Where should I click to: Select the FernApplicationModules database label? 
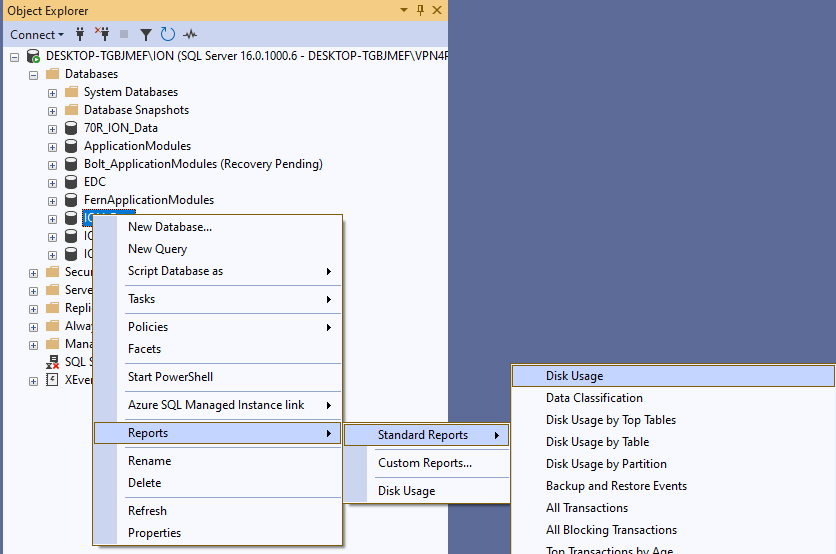149,200
